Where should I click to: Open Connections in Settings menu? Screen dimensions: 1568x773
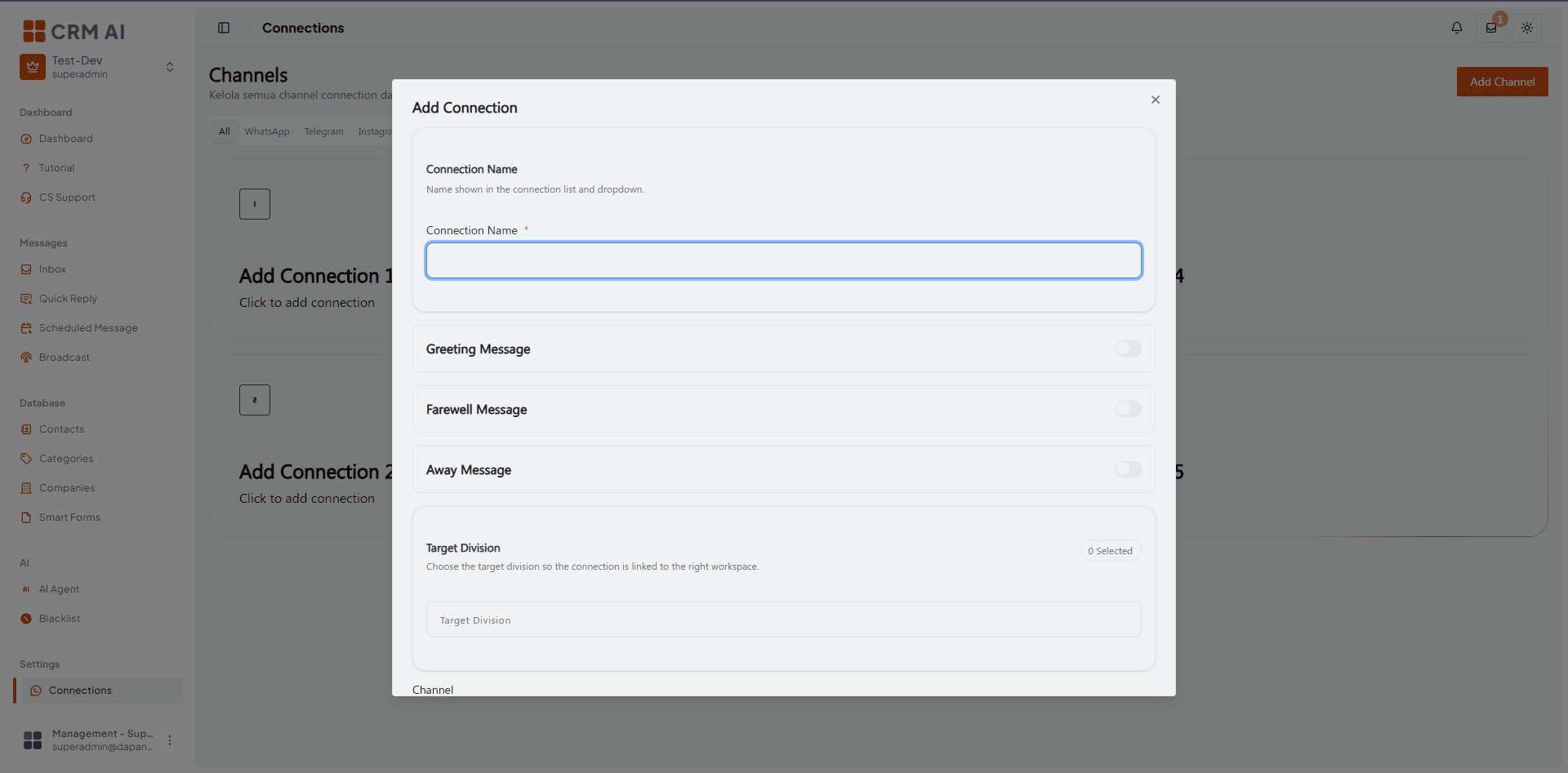100,691
